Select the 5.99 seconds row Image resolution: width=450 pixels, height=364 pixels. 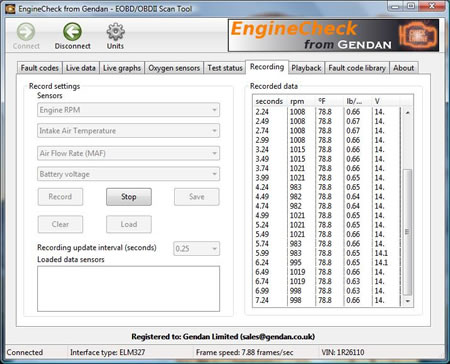coord(327,253)
